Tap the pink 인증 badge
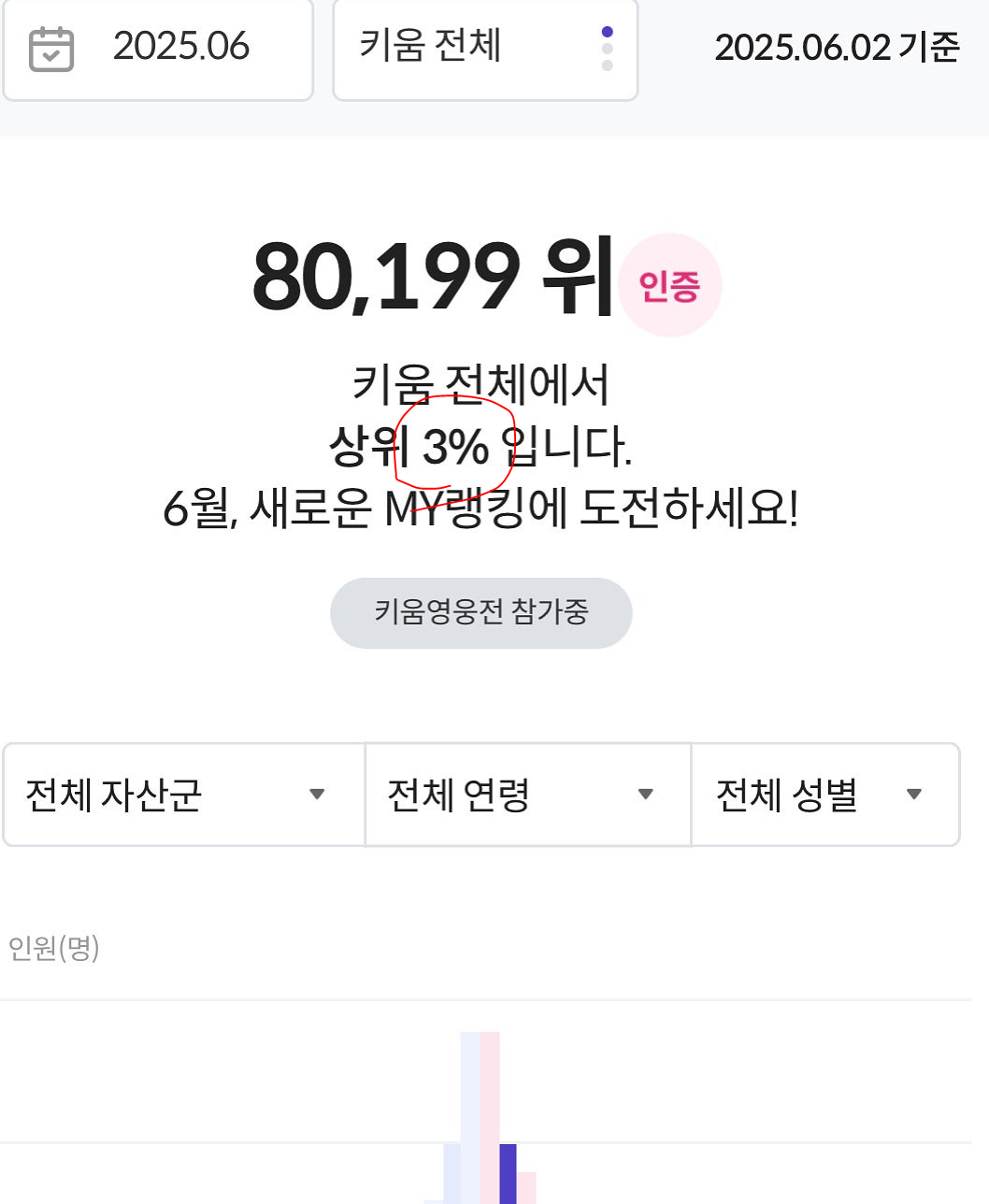The width and height of the screenshot is (989, 1204). coord(669,285)
